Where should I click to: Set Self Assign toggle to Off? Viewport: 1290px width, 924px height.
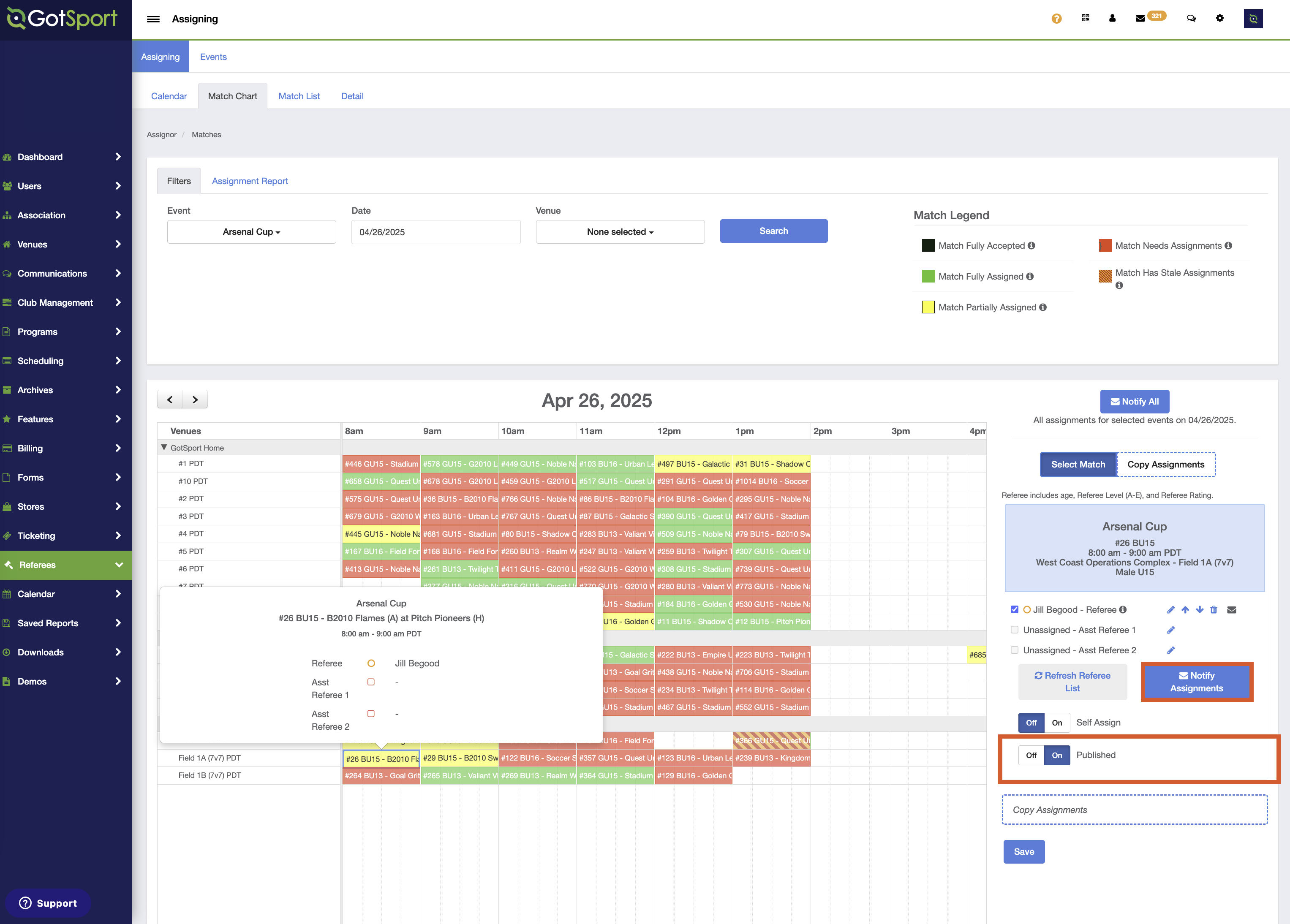[1031, 723]
